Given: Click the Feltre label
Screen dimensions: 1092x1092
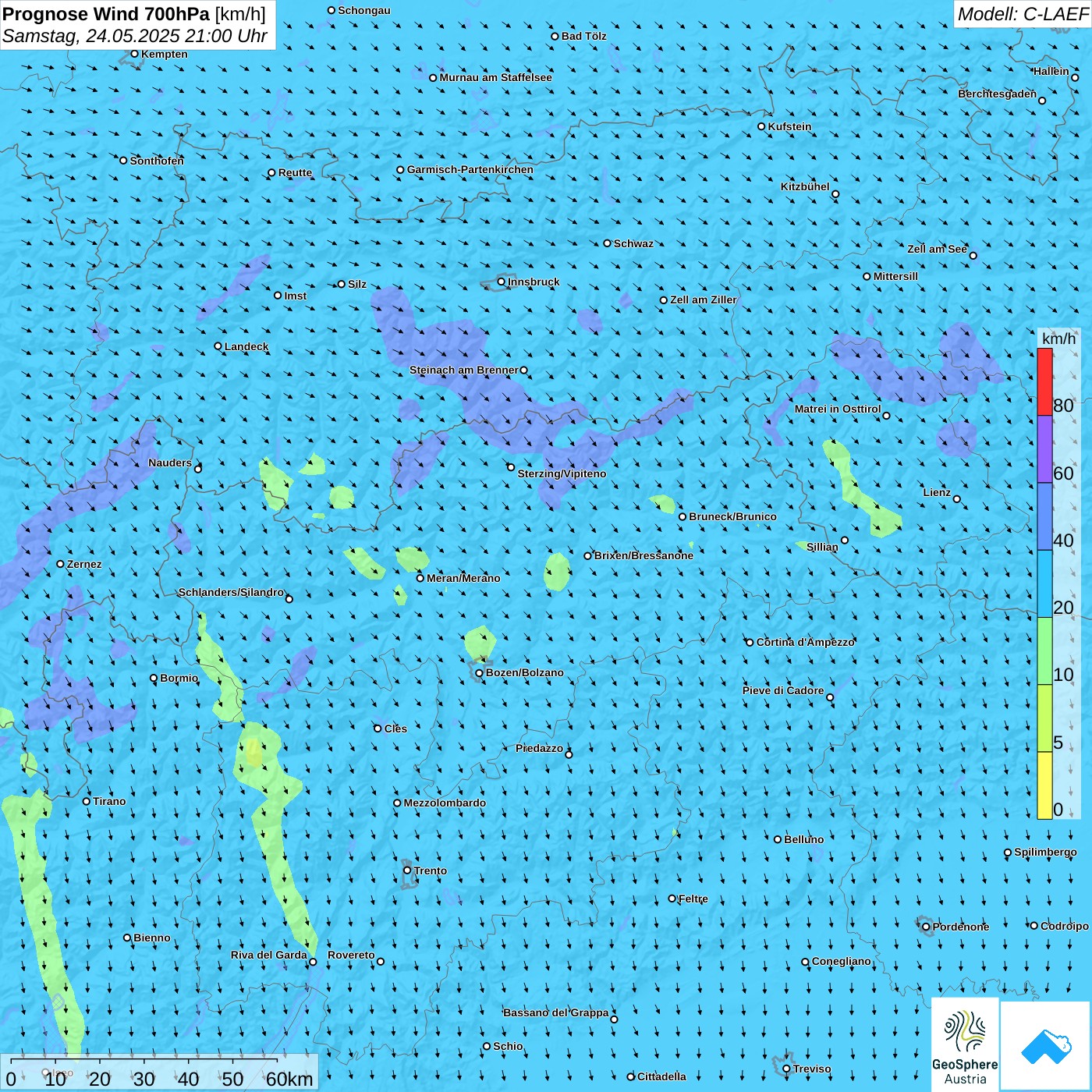Looking at the screenshot, I should pos(693,899).
